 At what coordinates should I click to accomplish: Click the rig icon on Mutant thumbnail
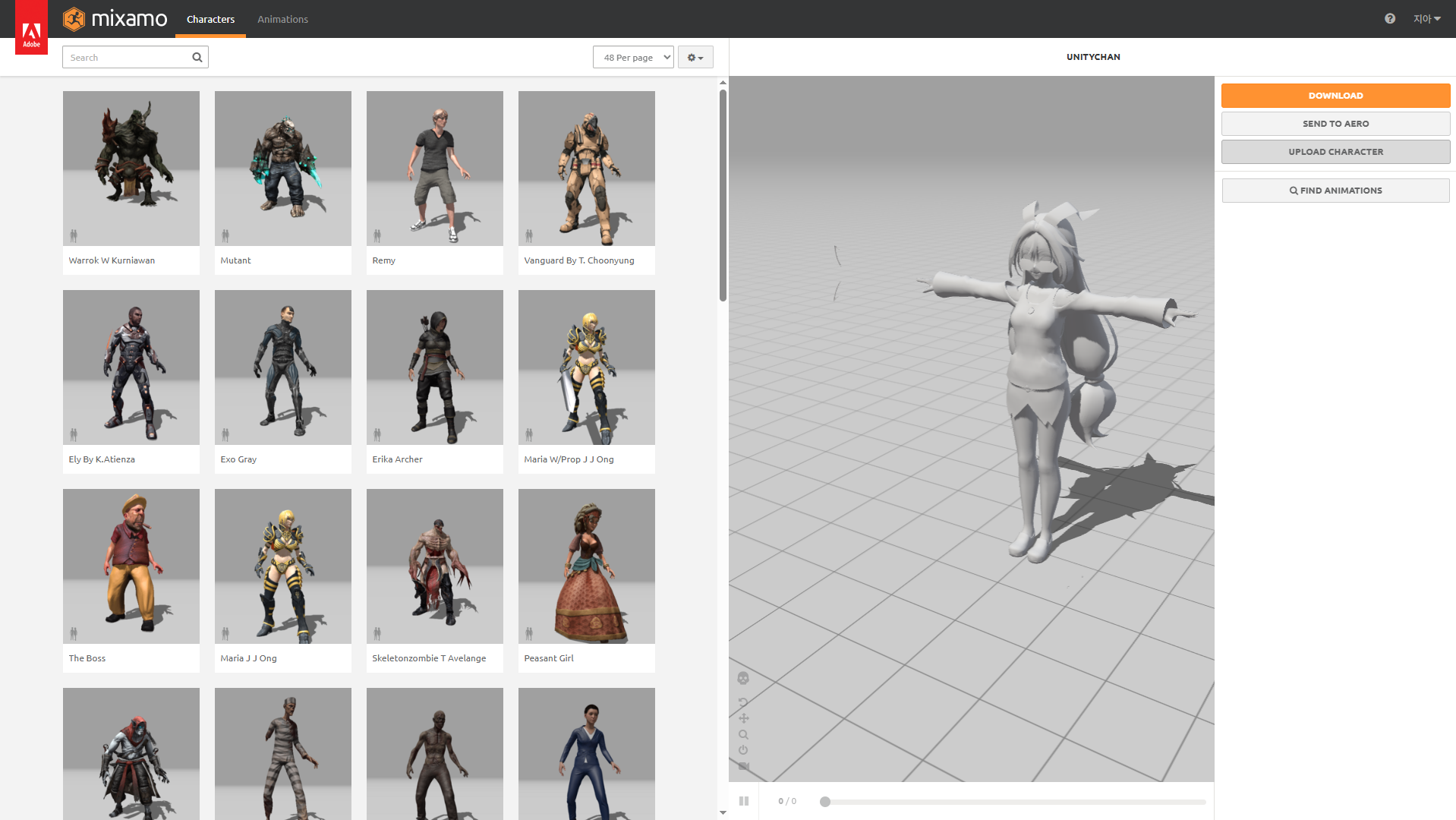tap(225, 235)
